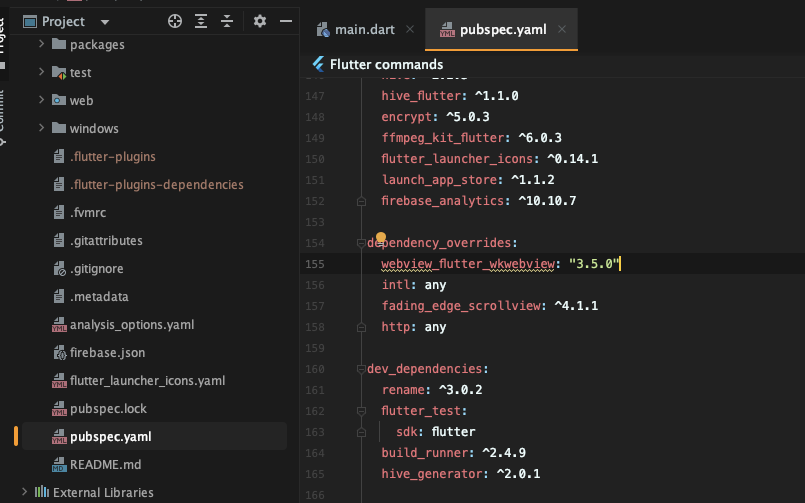Screen dimensions: 805x503
Task: Expand External Libraries node
Action: coord(24,492)
